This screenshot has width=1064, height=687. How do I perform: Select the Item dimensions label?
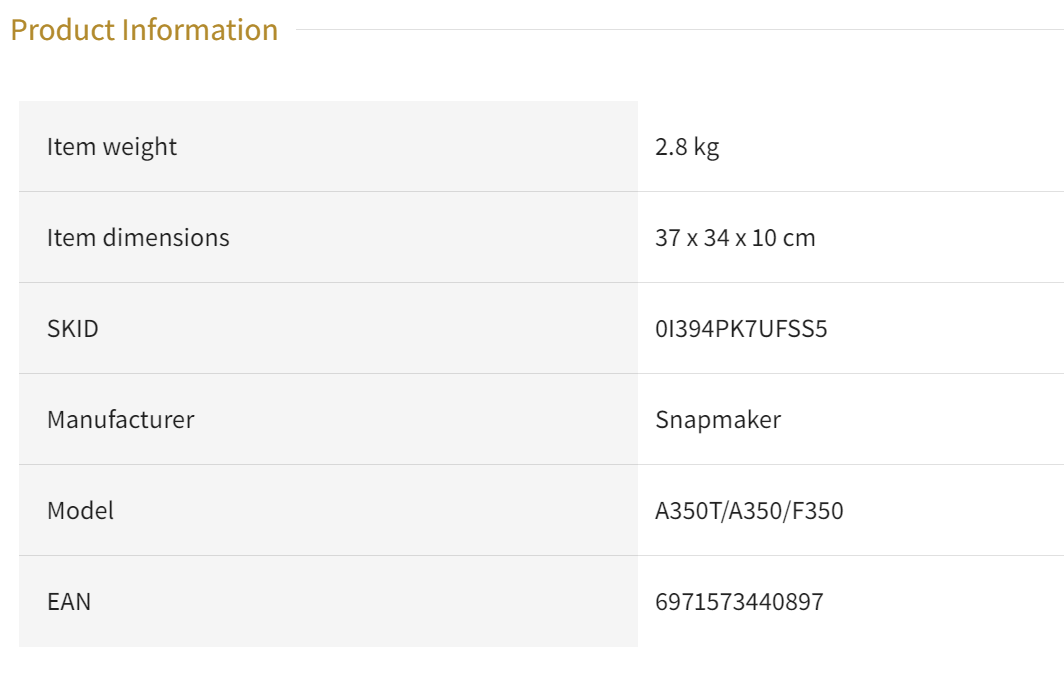[138, 238]
